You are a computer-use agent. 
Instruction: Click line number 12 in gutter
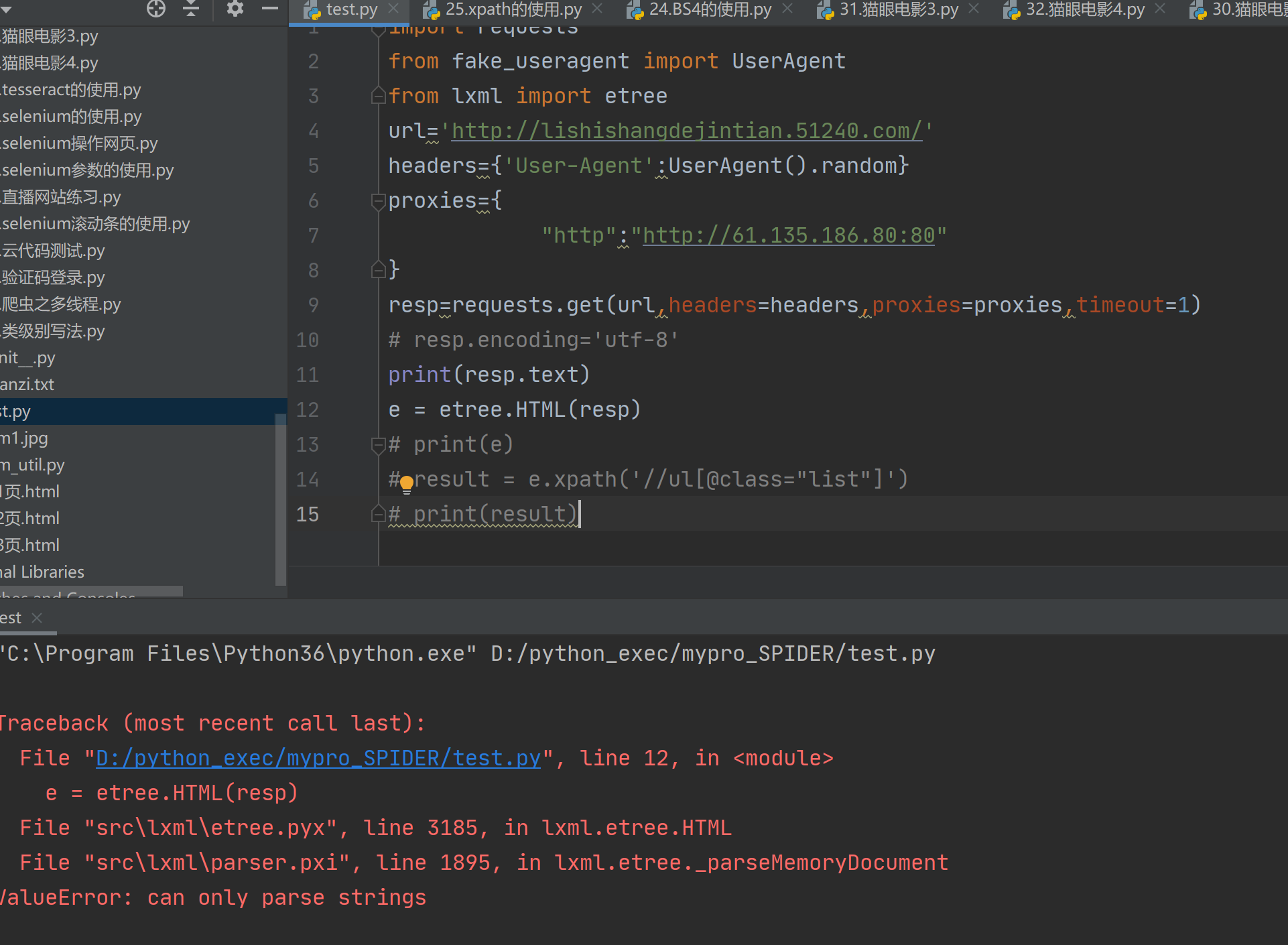coord(307,409)
